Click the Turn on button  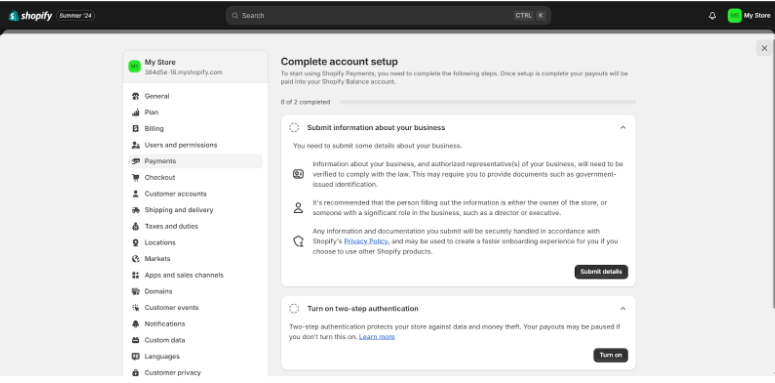tap(611, 355)
